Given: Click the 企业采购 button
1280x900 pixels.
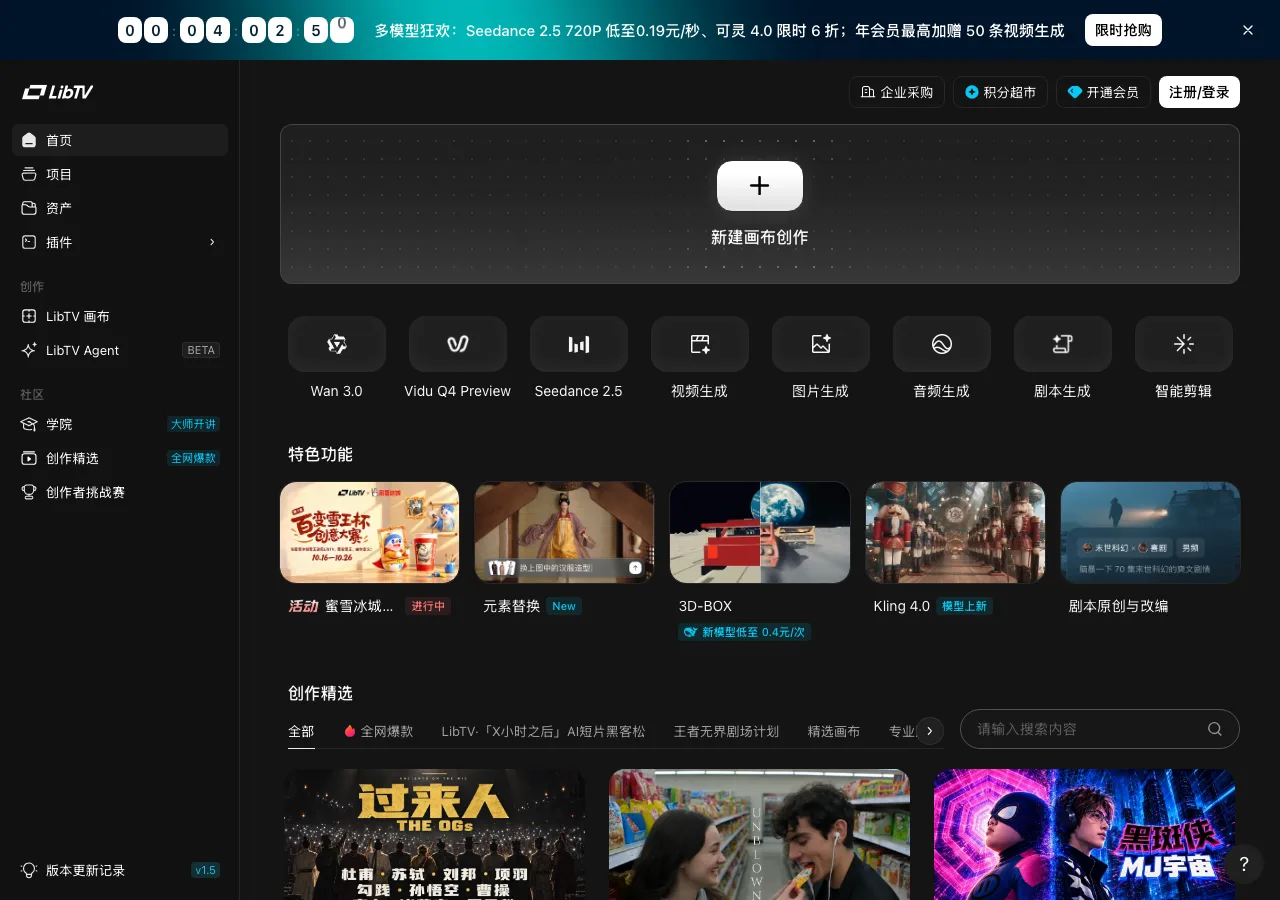Looking at the screenshot, I should coord(897,92).
